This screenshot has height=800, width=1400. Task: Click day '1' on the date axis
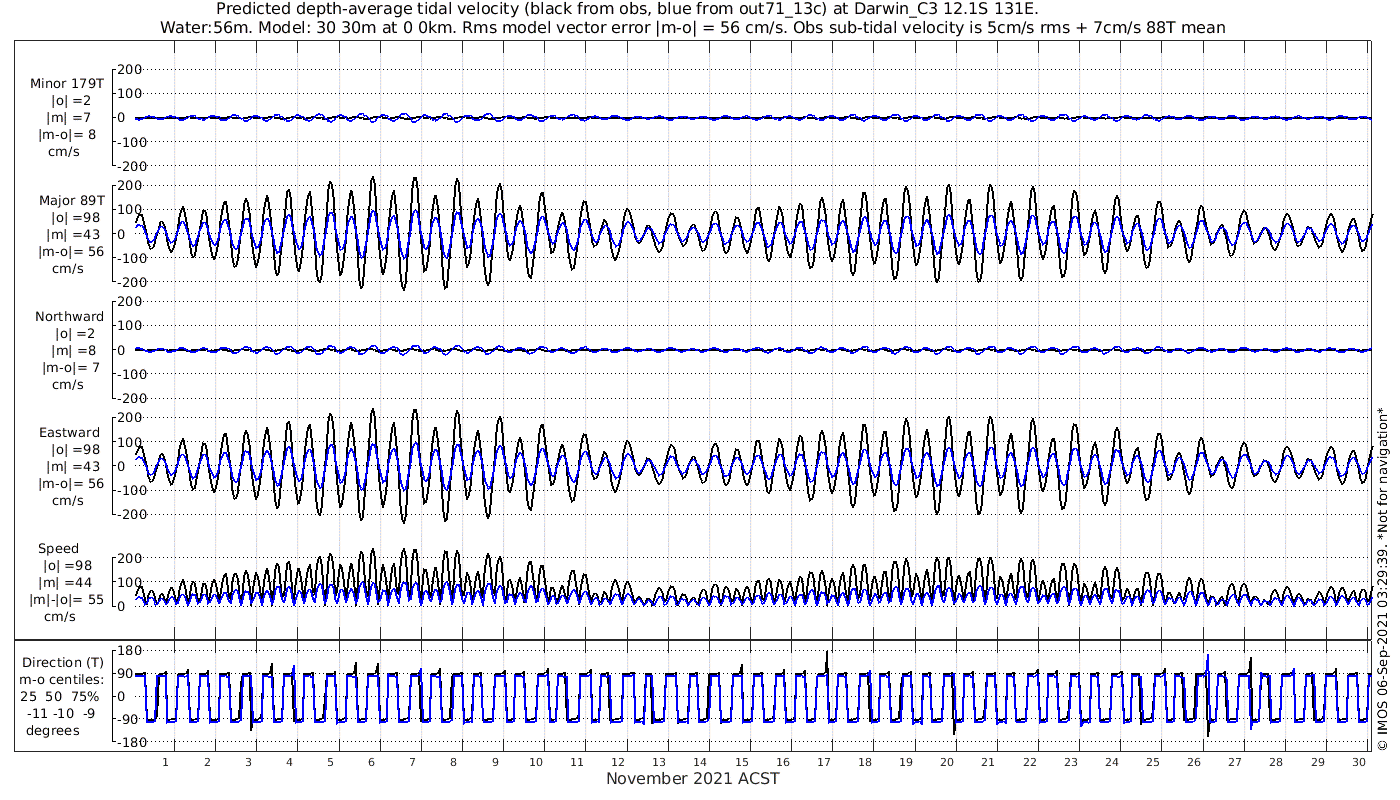166,762
